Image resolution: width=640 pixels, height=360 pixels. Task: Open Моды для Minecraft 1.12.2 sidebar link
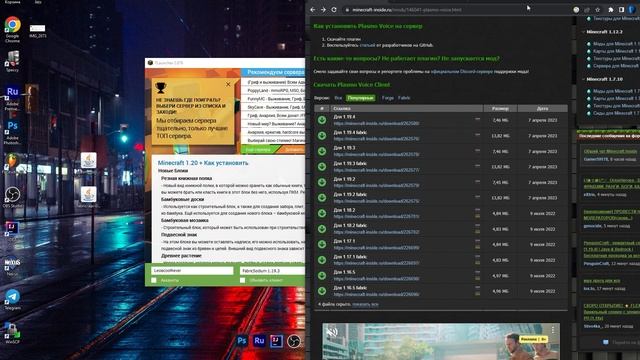point(616,44)
